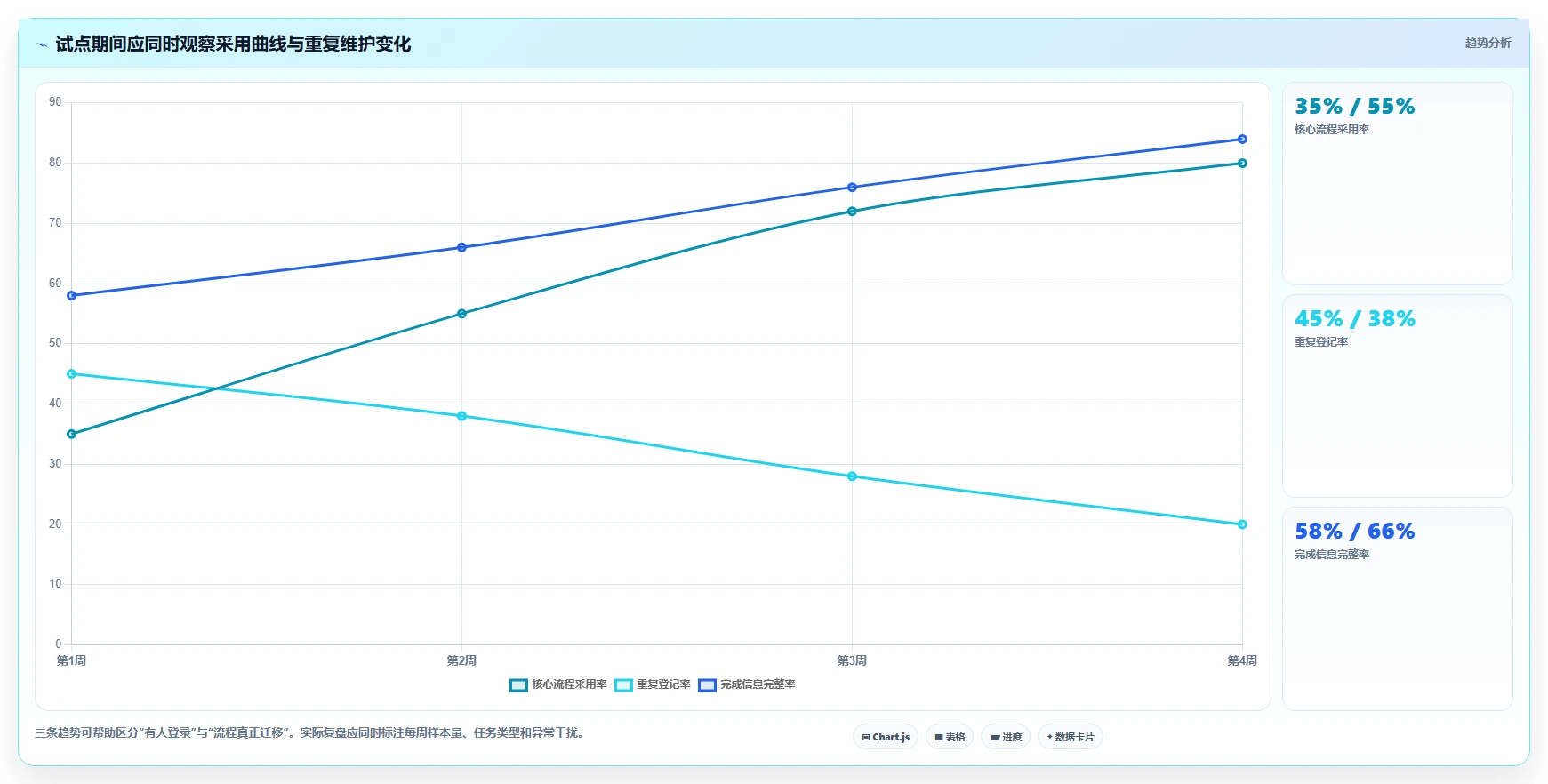Click the 第2周 x-axis label
This screenshot has height=784, width=1548.
click(x=461, y=661)
